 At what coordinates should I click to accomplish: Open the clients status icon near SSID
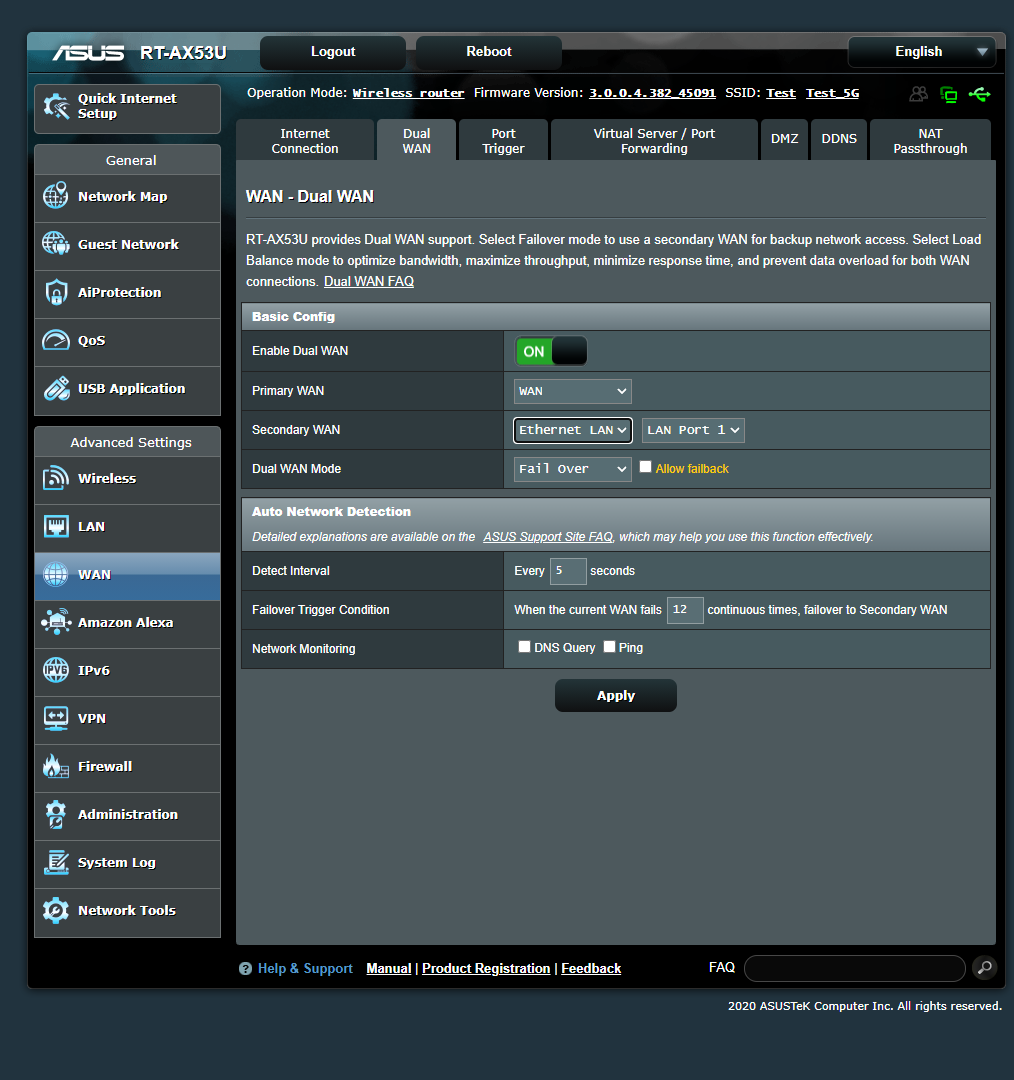coord(918,93)
